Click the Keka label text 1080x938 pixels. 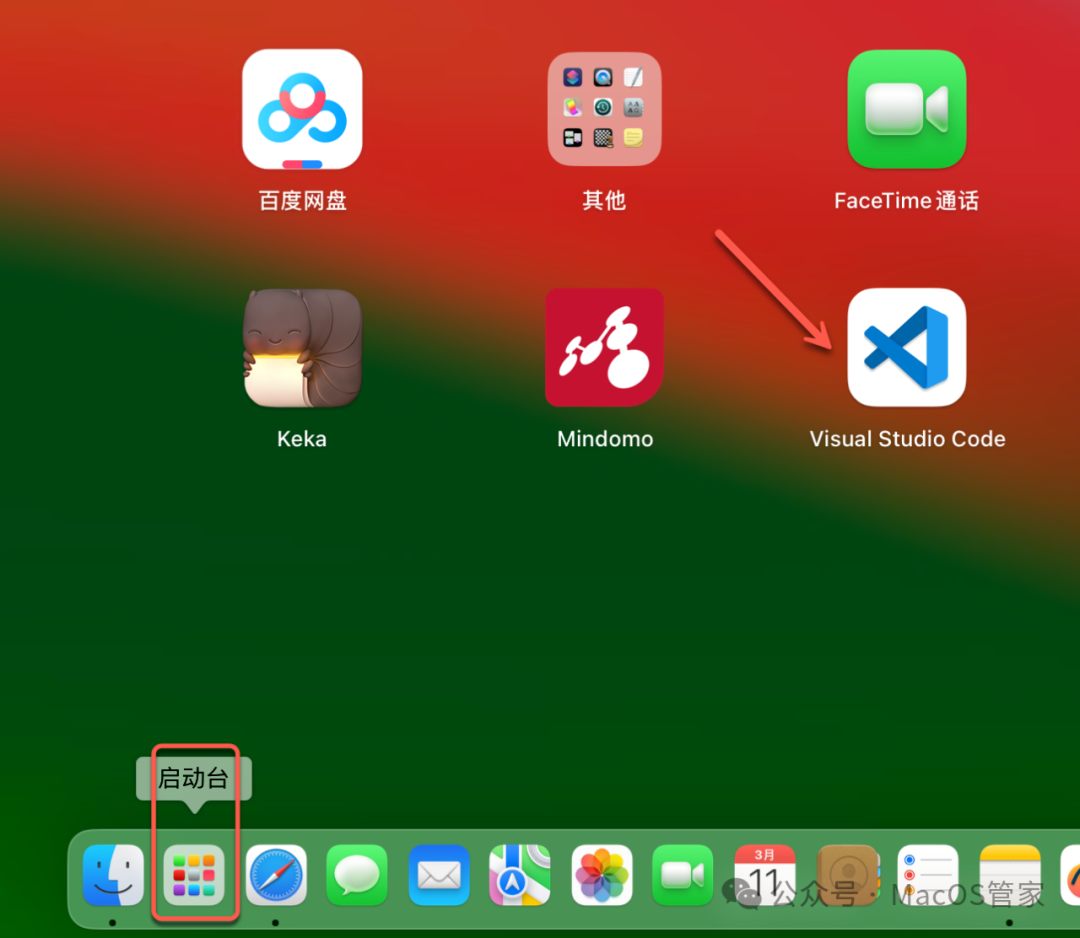(302, 439)
